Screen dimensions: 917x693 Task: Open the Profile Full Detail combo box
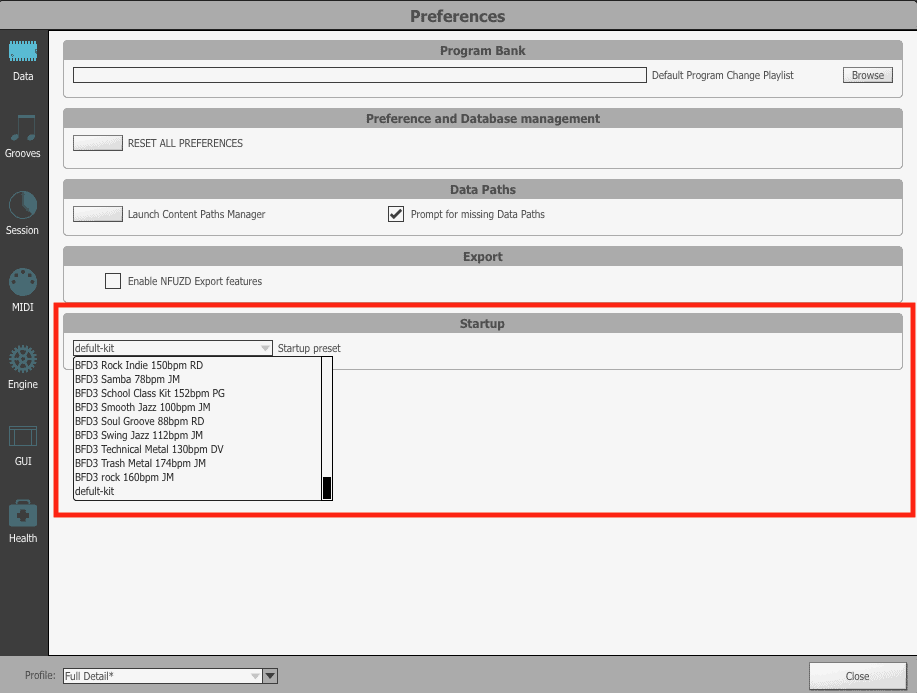[x=162, y=676]
